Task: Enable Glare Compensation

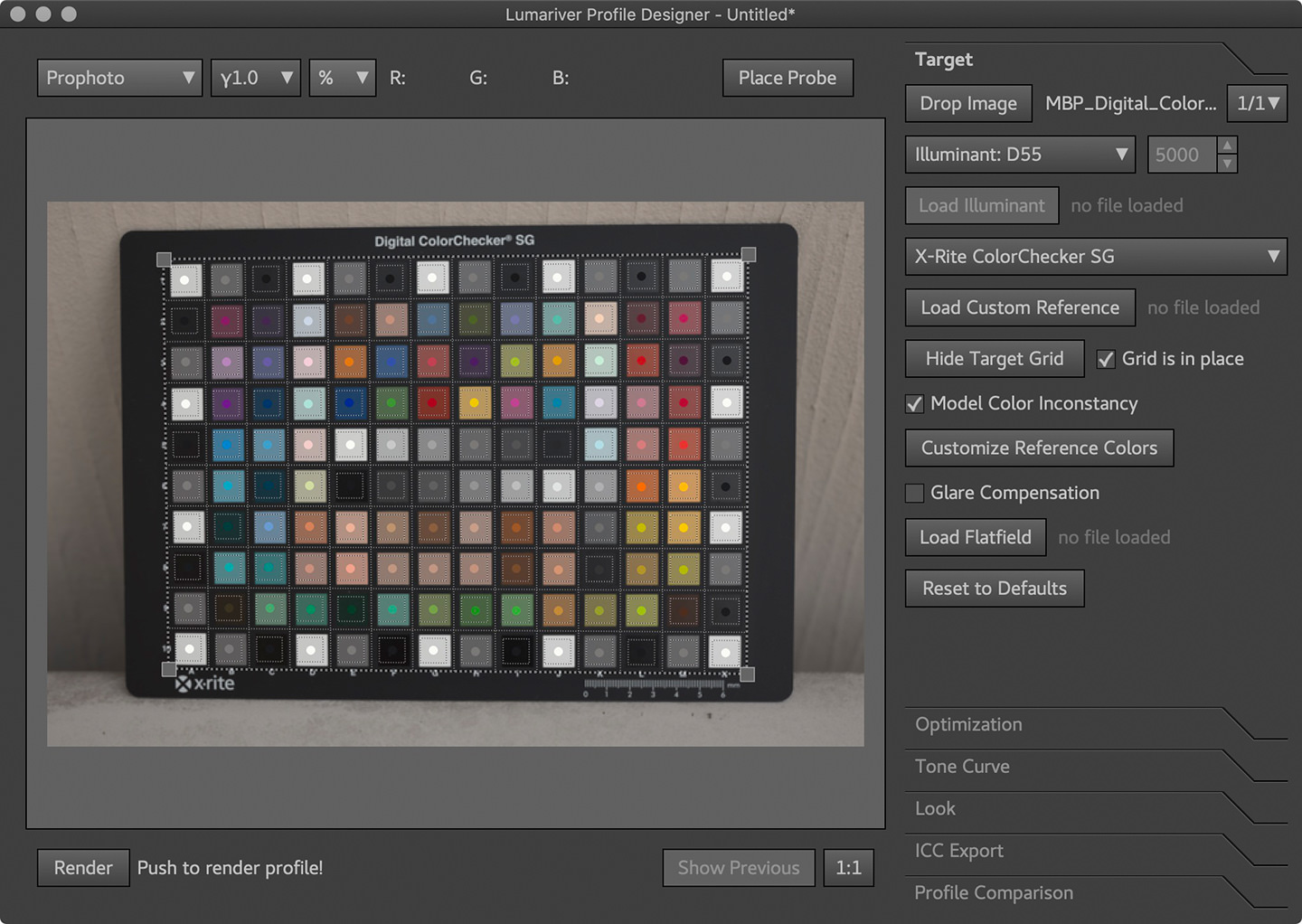Action: tap(915, 493)
